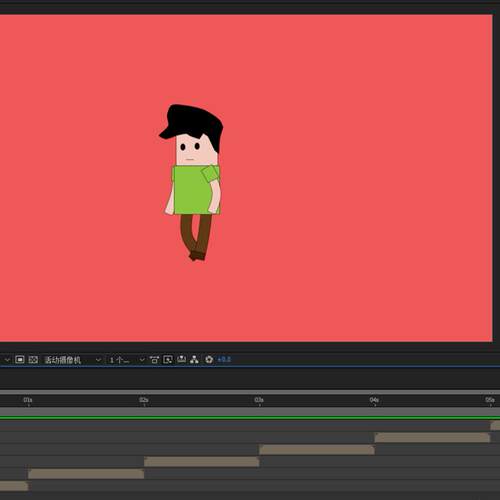Click the fast previews icon
The height and width of the screenshot is (500, 500).
pyautogui.click(x=168, y=360)
